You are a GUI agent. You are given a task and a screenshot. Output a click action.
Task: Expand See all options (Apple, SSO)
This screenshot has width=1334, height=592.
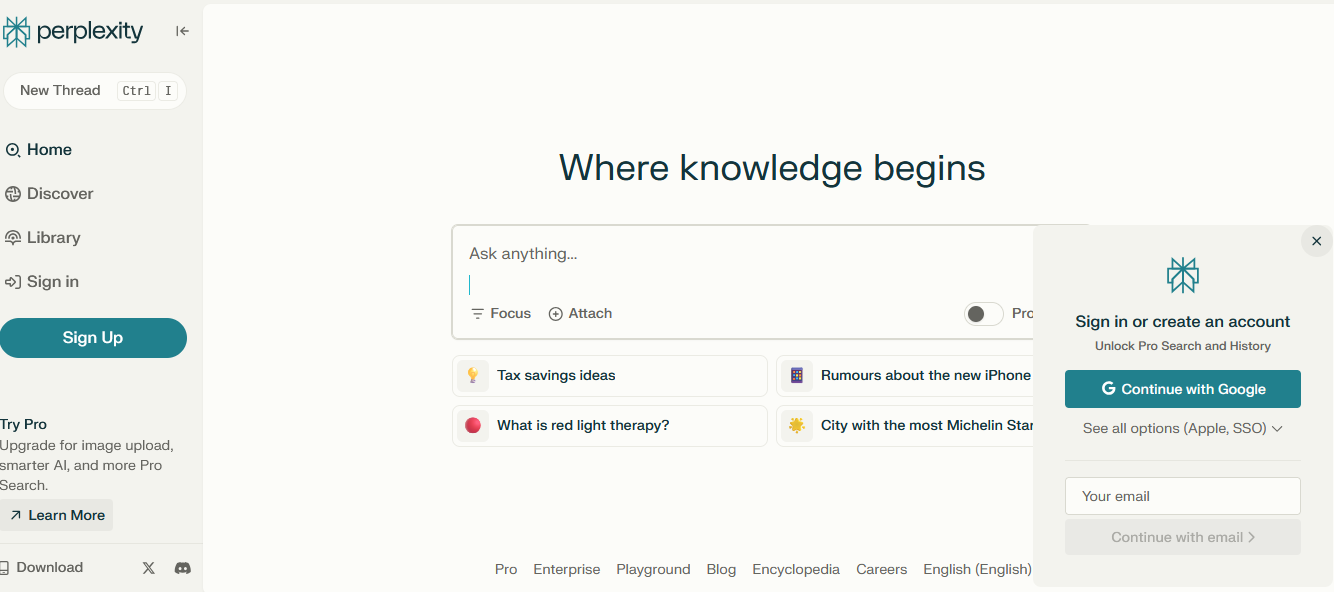[x=1183, y=428]
